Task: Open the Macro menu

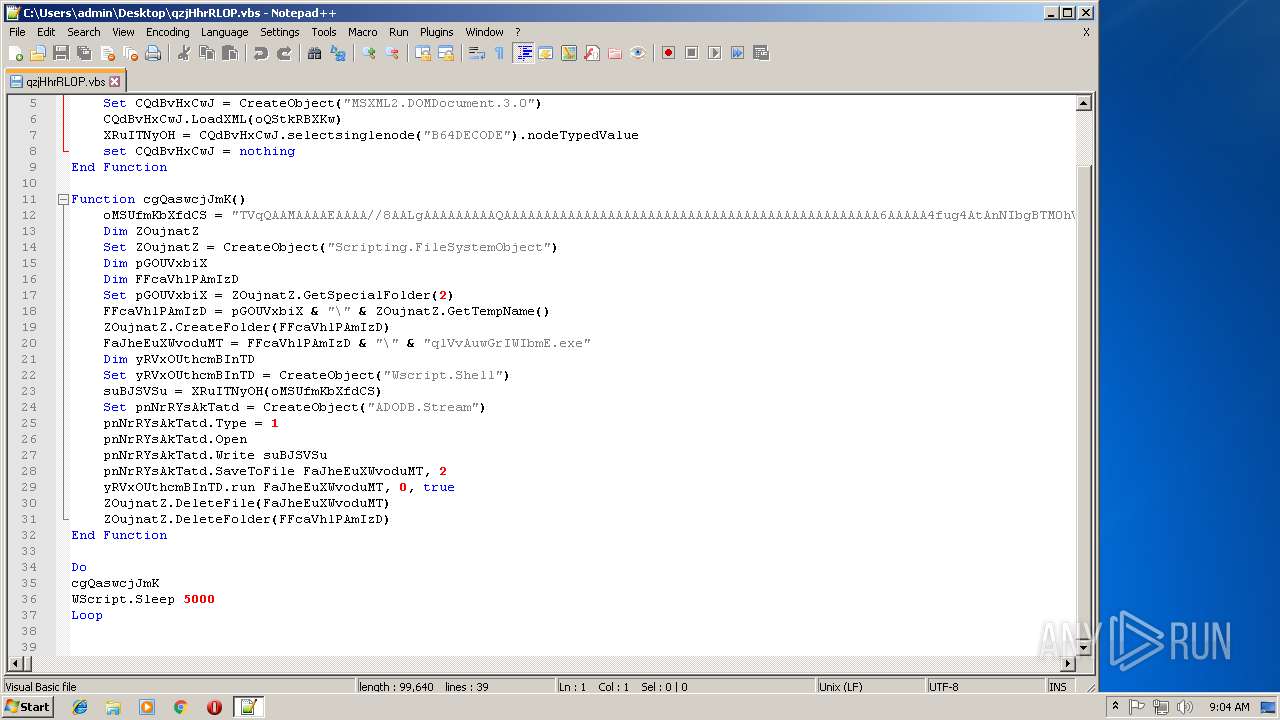Action: tap(362, 32)
